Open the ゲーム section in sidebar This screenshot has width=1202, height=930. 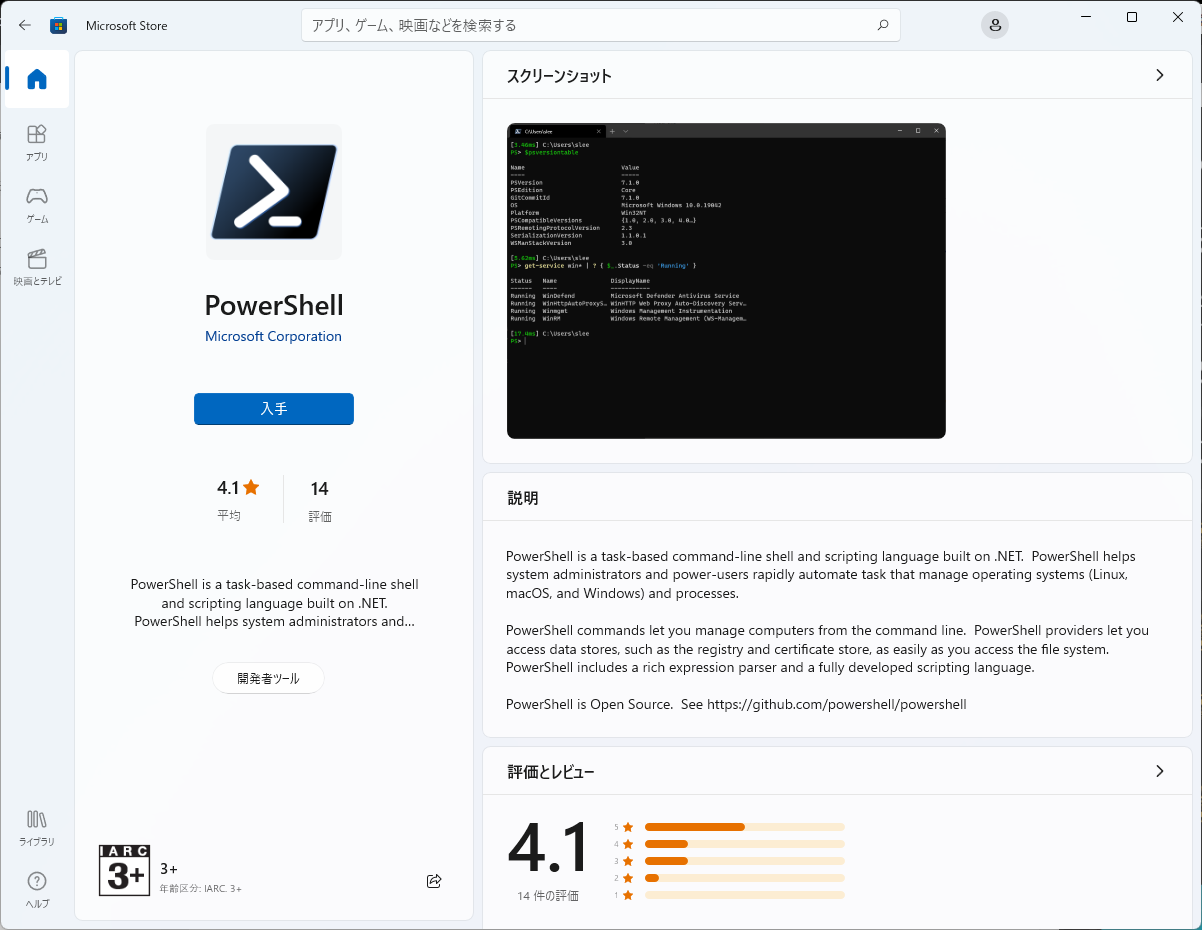(37, 205)
